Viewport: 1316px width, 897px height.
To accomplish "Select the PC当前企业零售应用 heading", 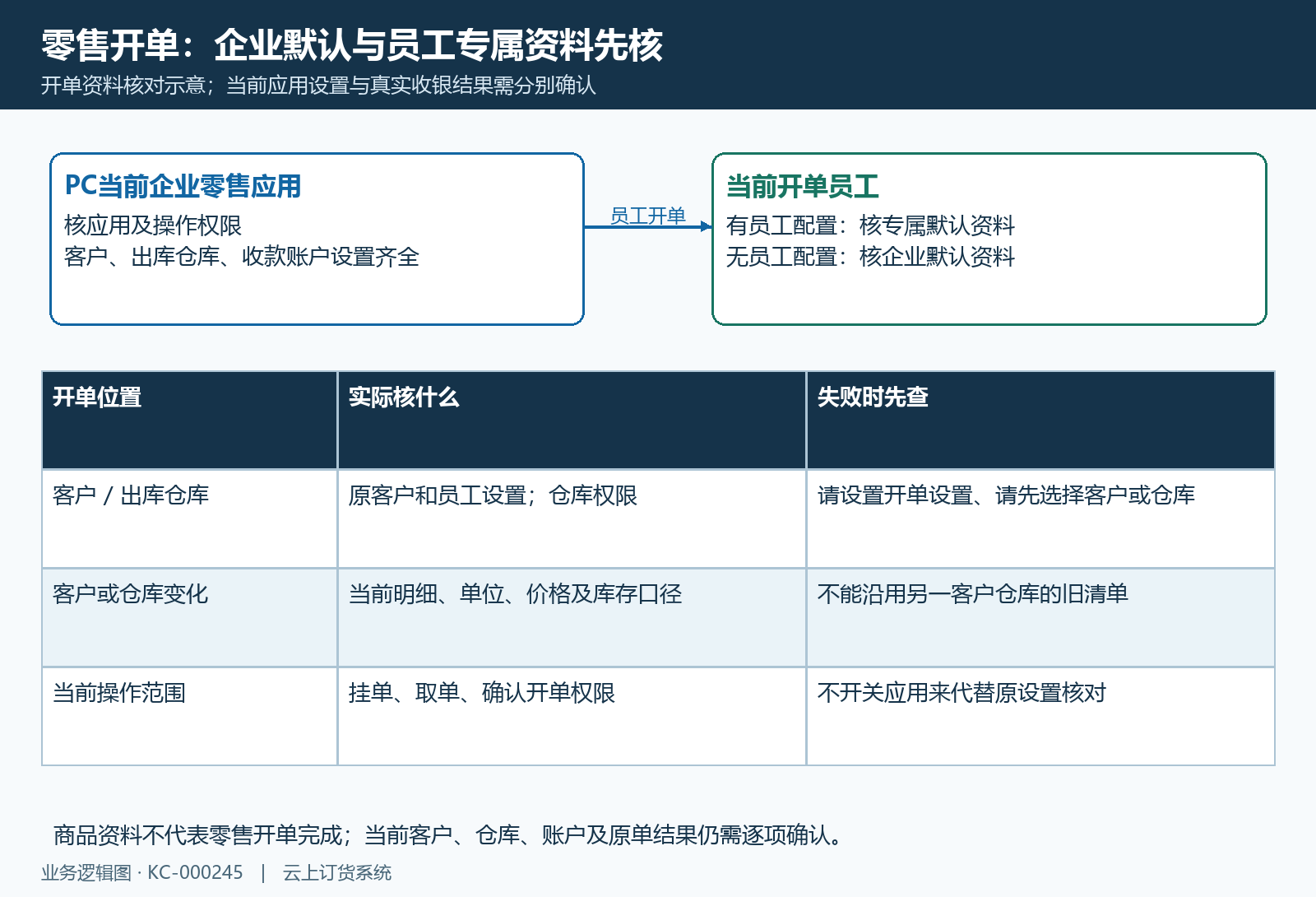I will click(183, 186).
